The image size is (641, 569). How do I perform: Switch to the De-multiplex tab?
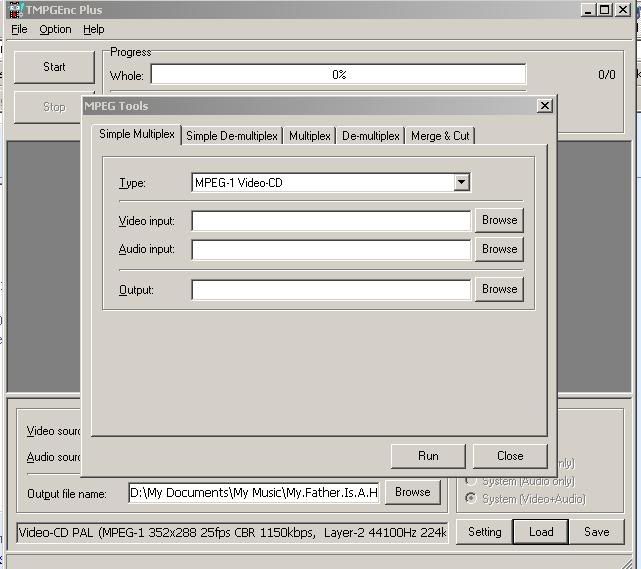pos(371,136)
